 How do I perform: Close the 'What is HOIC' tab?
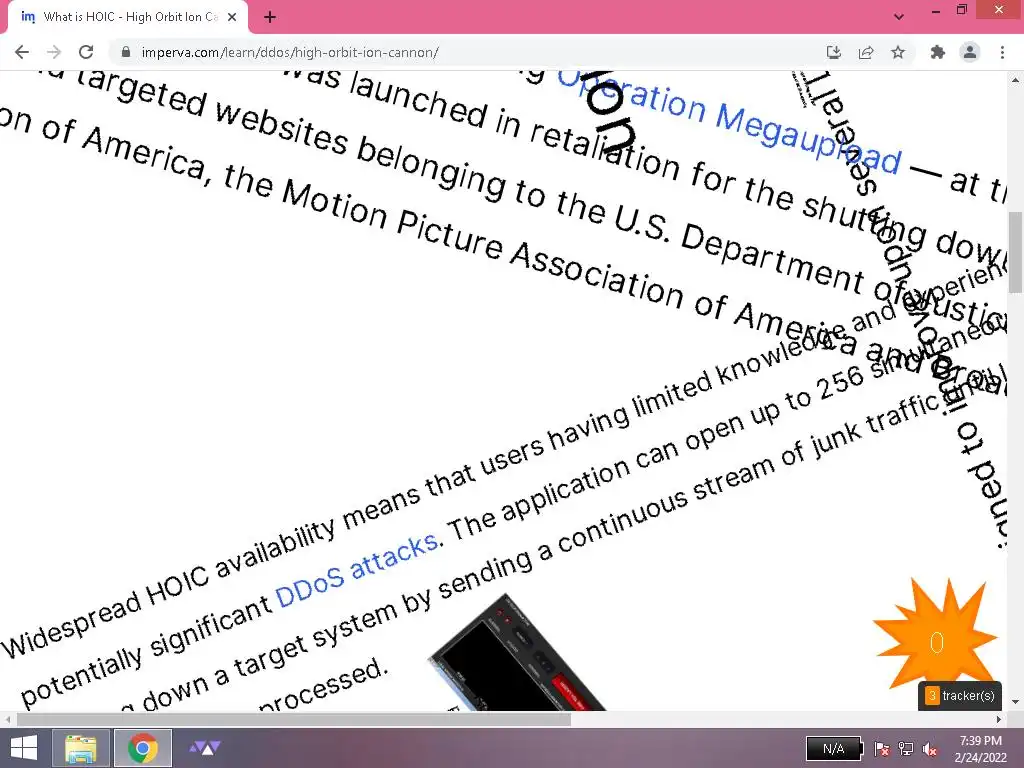(232, 18)
